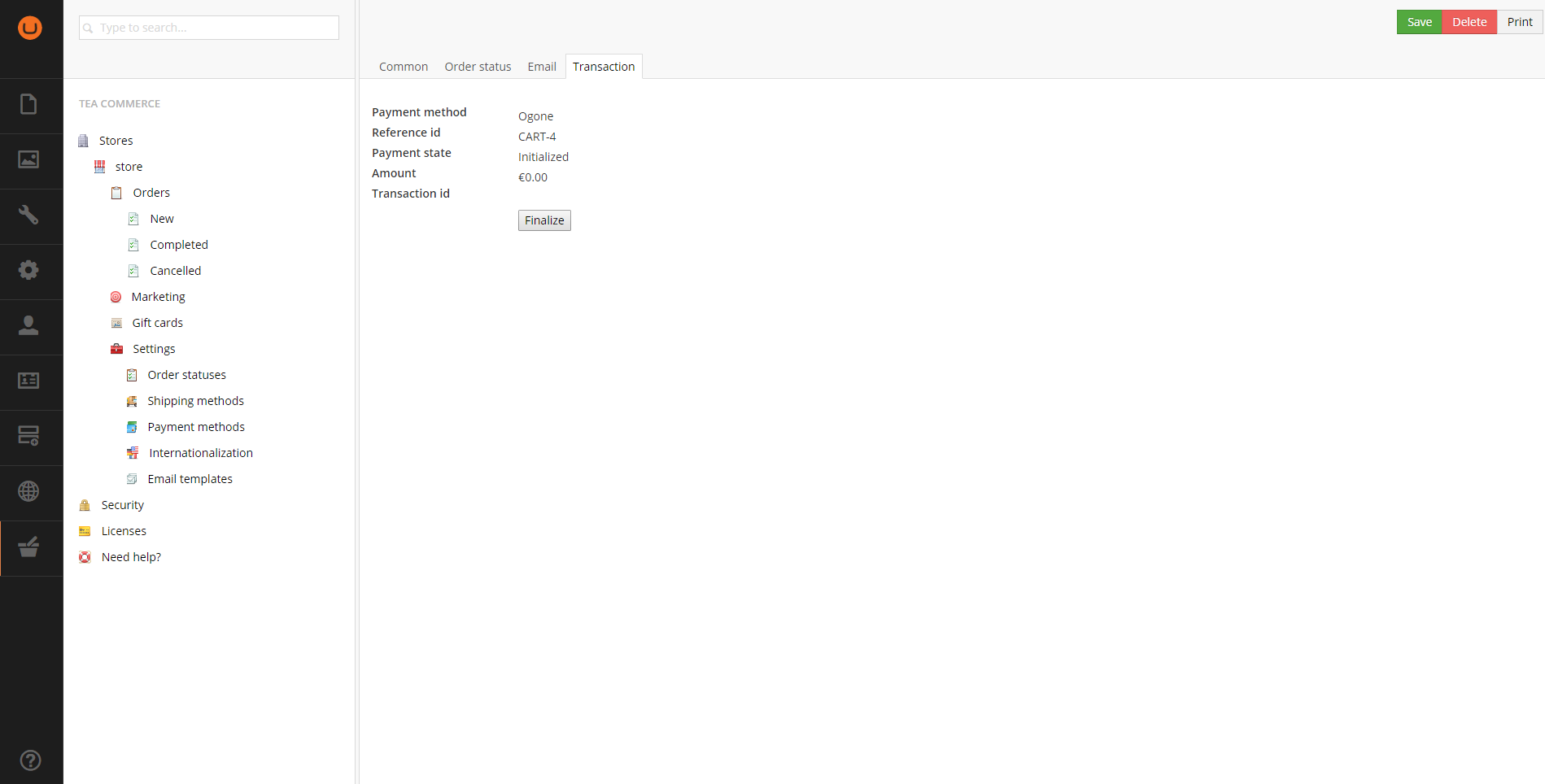Viewport: 1545px width, 784px height.
Task: Click the Ogone payment method value
Action: click(x=535, y=116)
